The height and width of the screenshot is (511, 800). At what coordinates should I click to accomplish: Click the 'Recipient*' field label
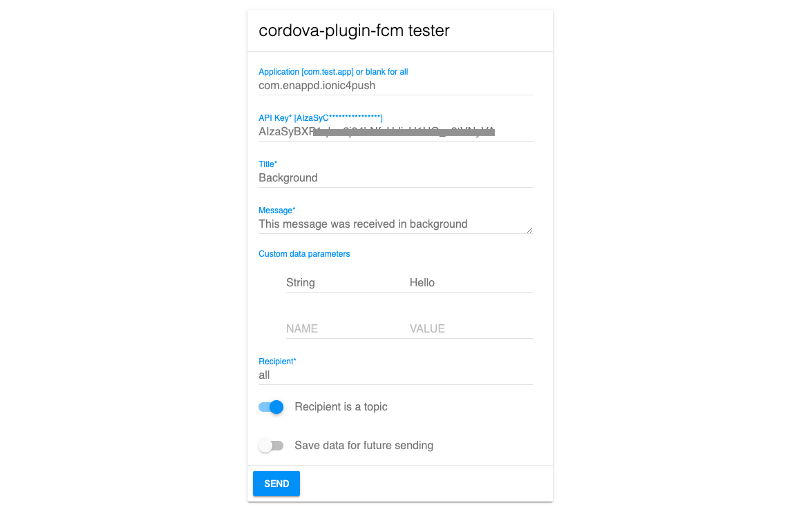tap(278, 361)
